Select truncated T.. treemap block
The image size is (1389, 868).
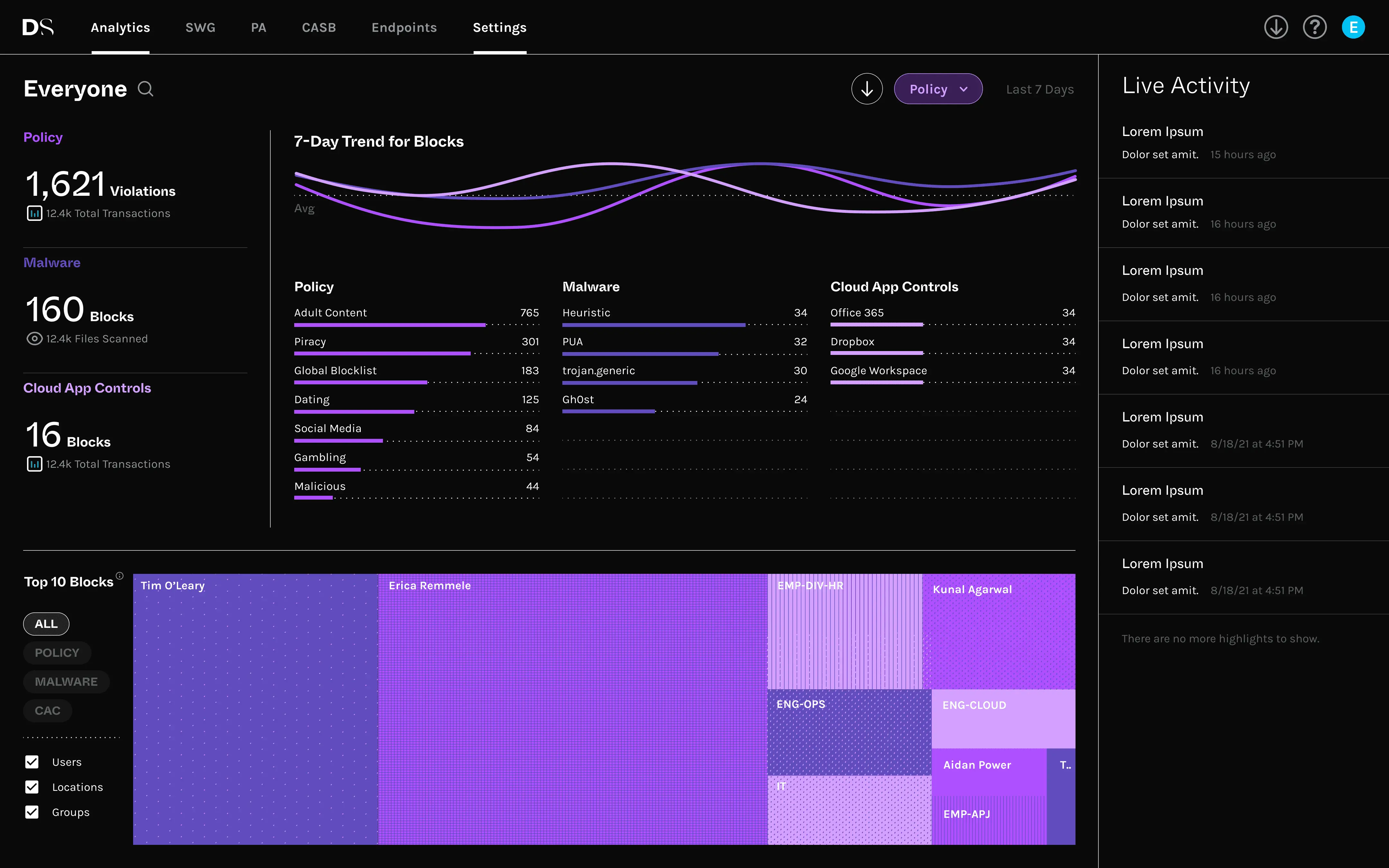coord(1061,796)
